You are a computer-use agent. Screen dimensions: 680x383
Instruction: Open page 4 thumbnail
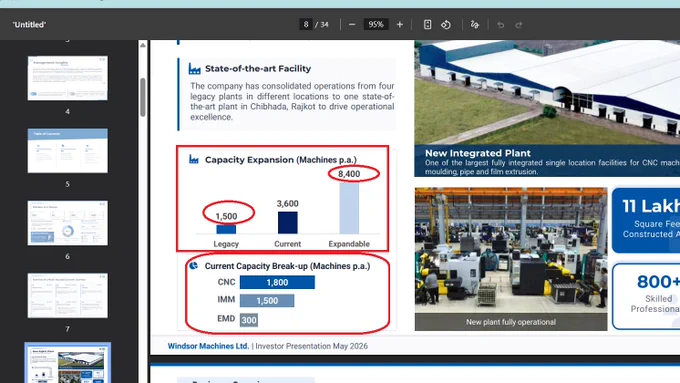pos(68,78)
